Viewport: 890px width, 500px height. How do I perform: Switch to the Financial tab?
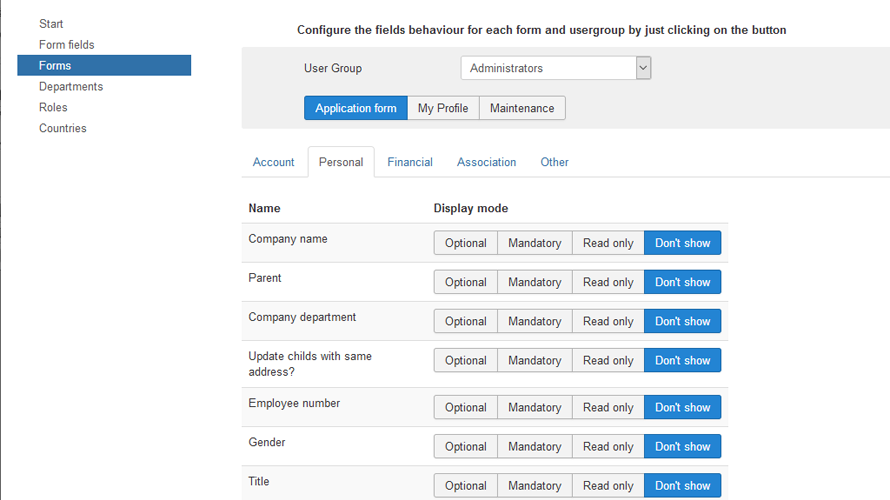(410, 162)
